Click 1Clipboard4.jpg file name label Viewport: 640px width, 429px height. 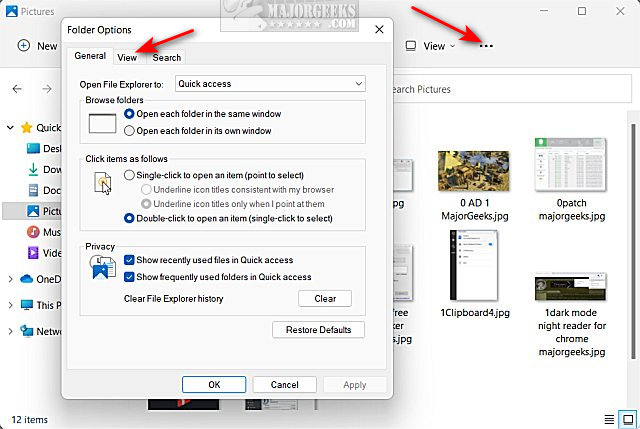click(x=475, y=313)
